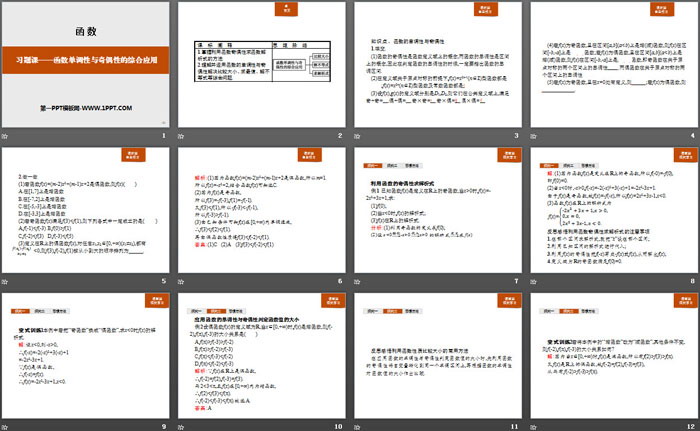Click orange corner tag on slide 5
700x431 pixels.
(x=133, y=155)
